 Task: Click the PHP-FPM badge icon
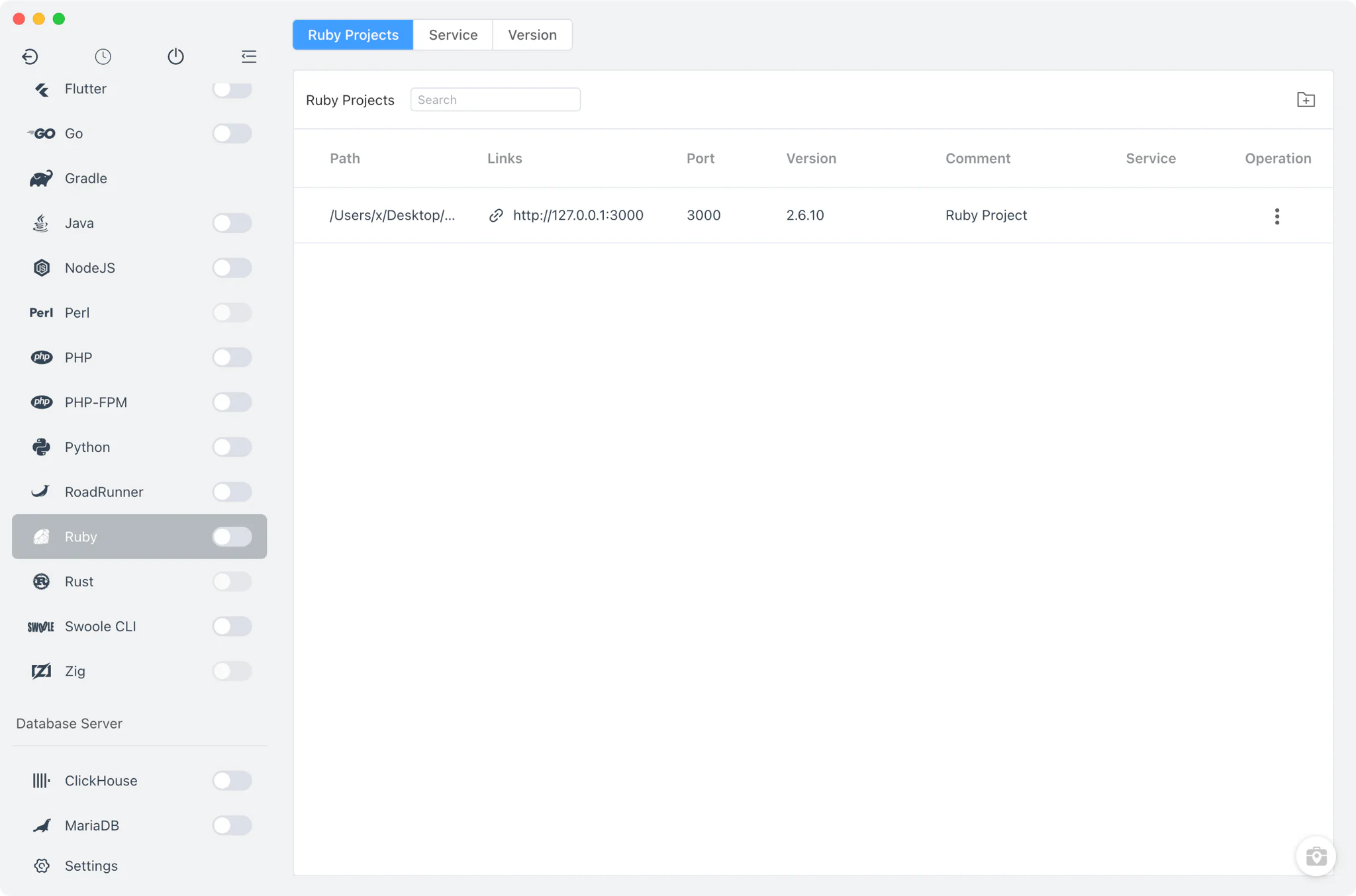click(x=42, y=402)
